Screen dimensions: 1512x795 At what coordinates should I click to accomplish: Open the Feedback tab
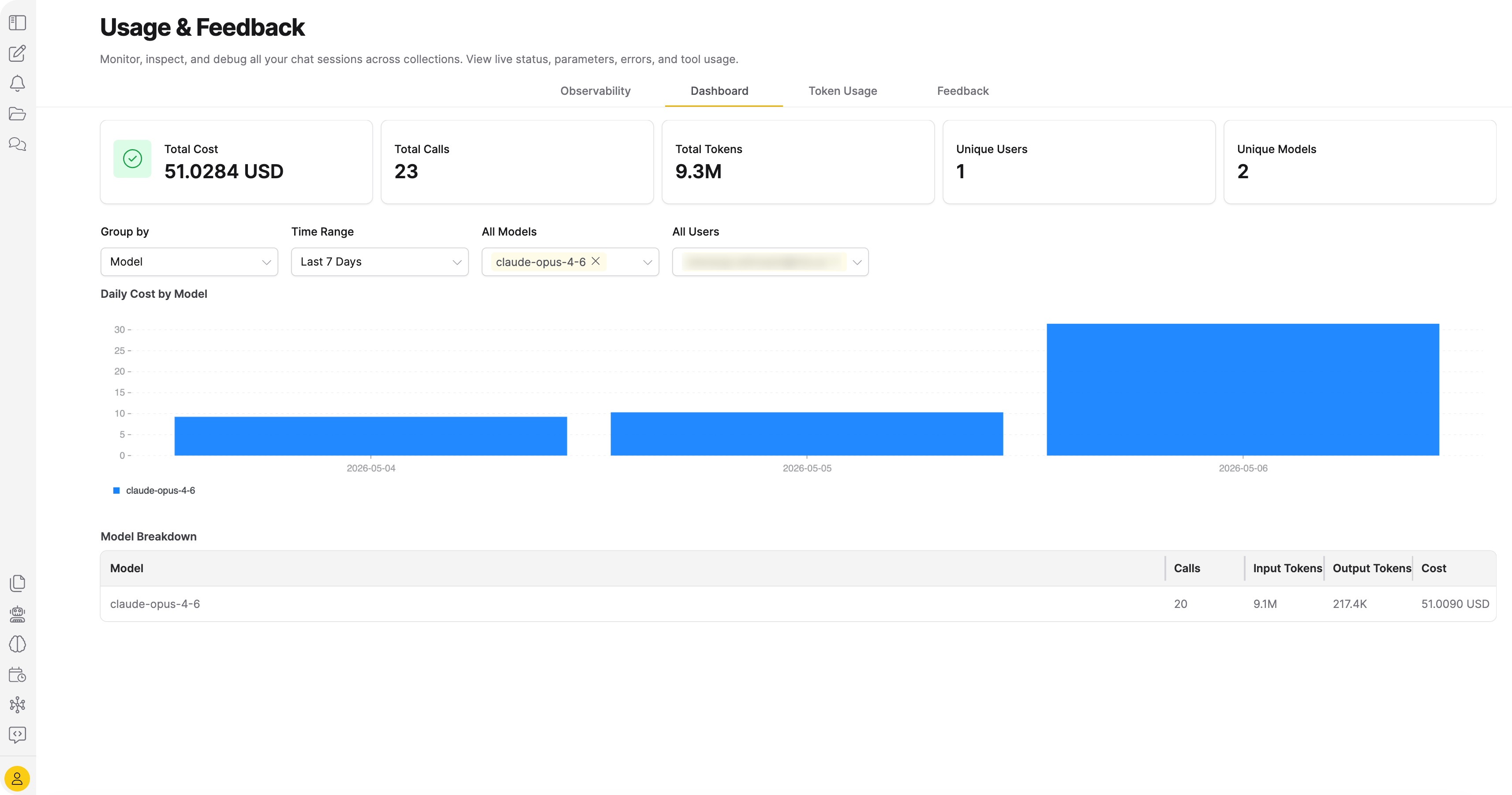click(962, 91)
